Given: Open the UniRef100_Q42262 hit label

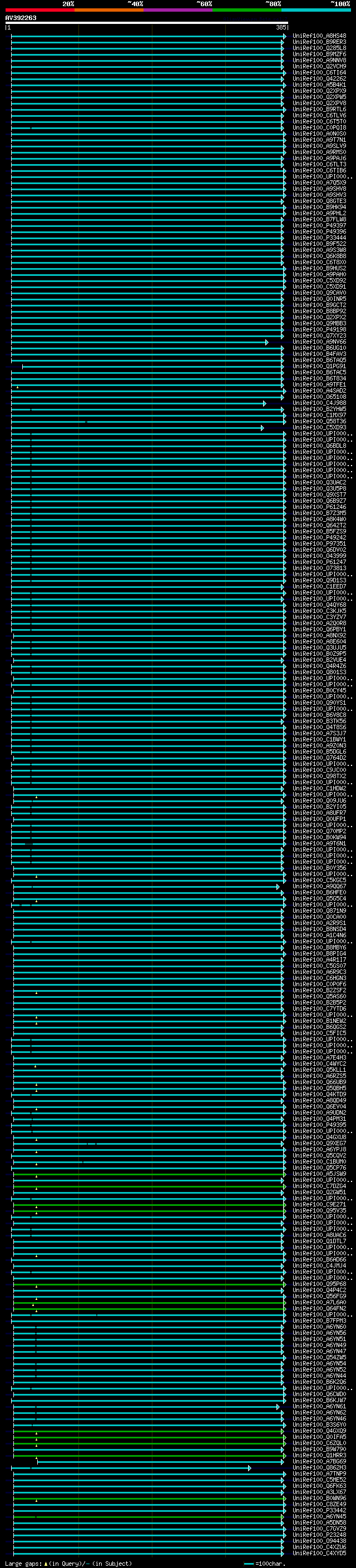Looking at the screenshot, I should click(319, 78).
